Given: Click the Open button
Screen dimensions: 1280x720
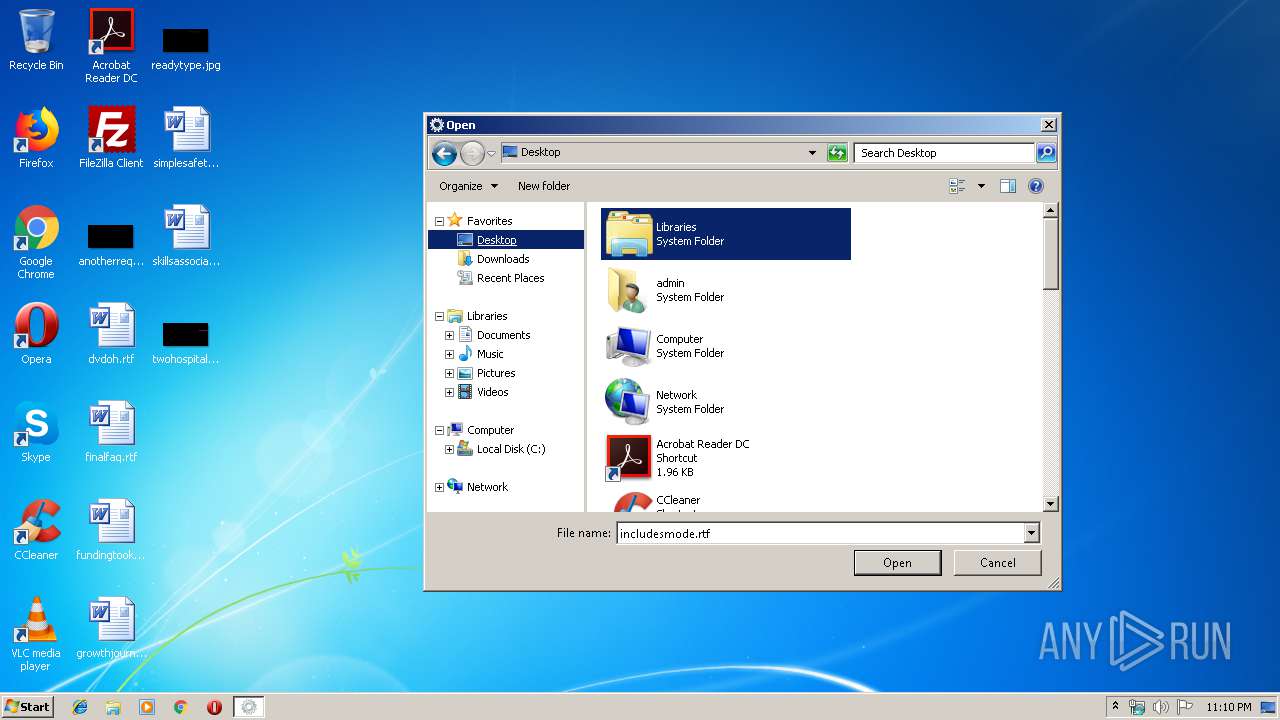Looking at the screenshot, I should pos(897,563).
